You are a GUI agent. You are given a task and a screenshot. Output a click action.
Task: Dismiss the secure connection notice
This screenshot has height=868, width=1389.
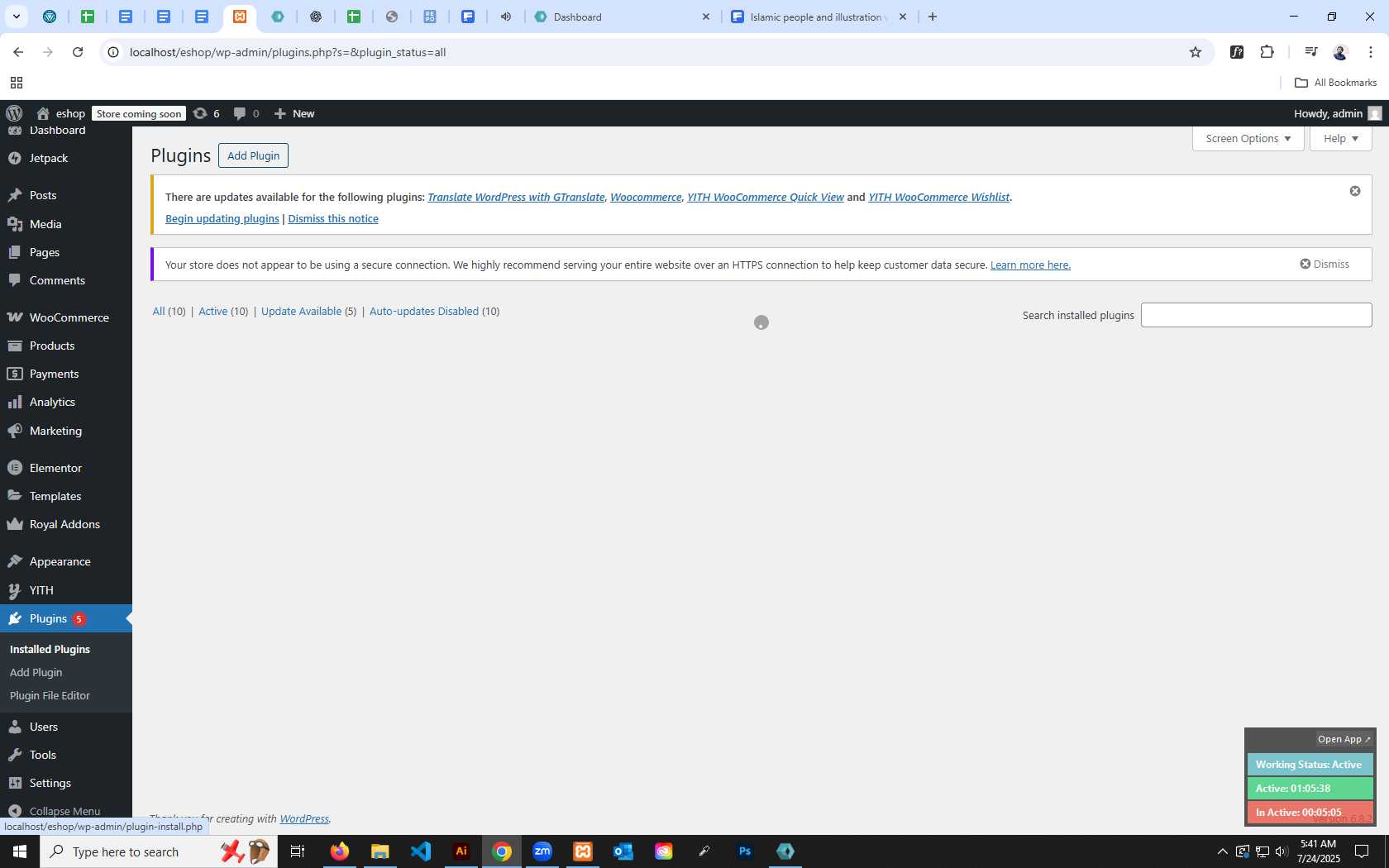tap(1325, 264)
